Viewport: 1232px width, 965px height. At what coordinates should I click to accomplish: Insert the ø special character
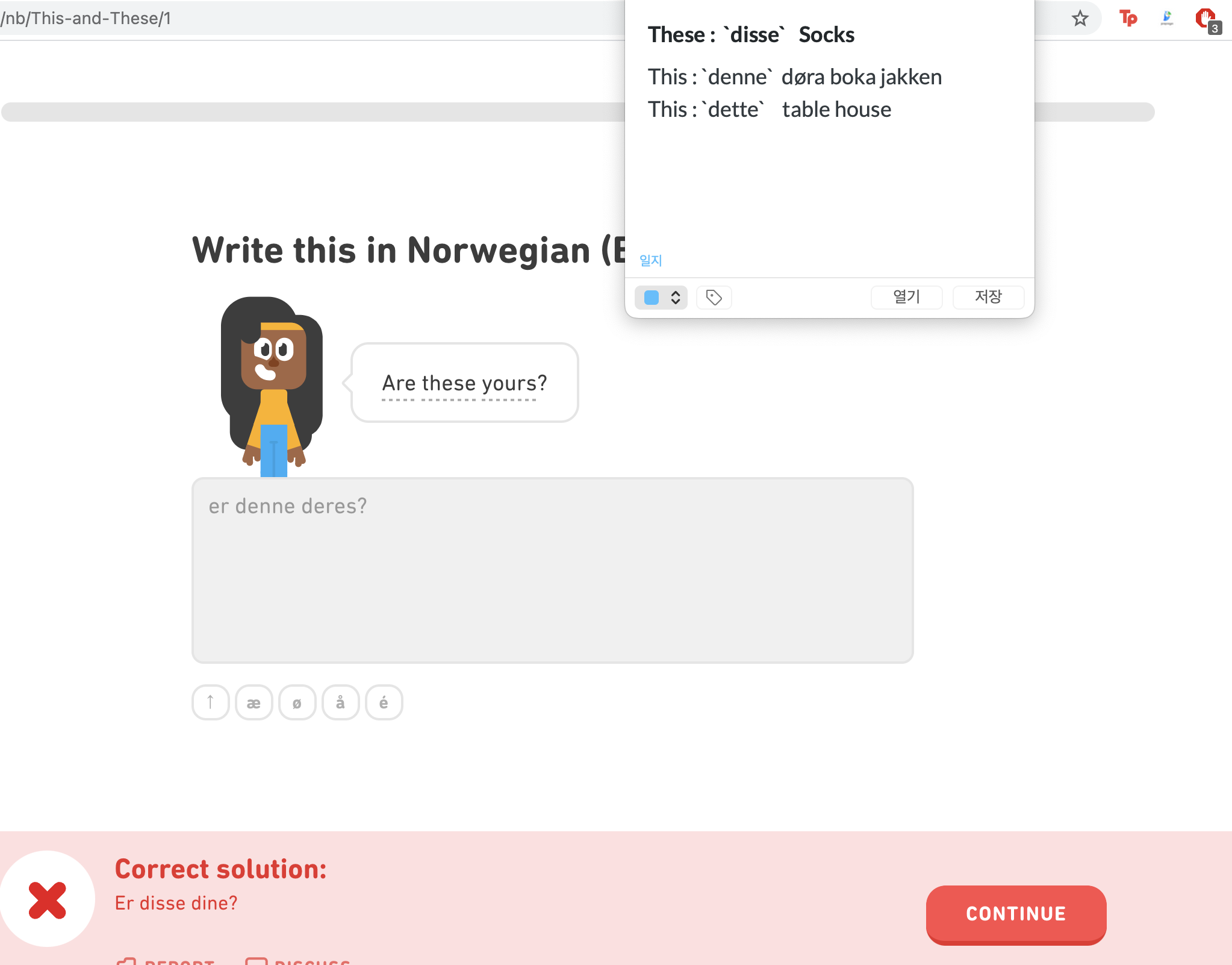pyautogui.click(x=297, y=702)
